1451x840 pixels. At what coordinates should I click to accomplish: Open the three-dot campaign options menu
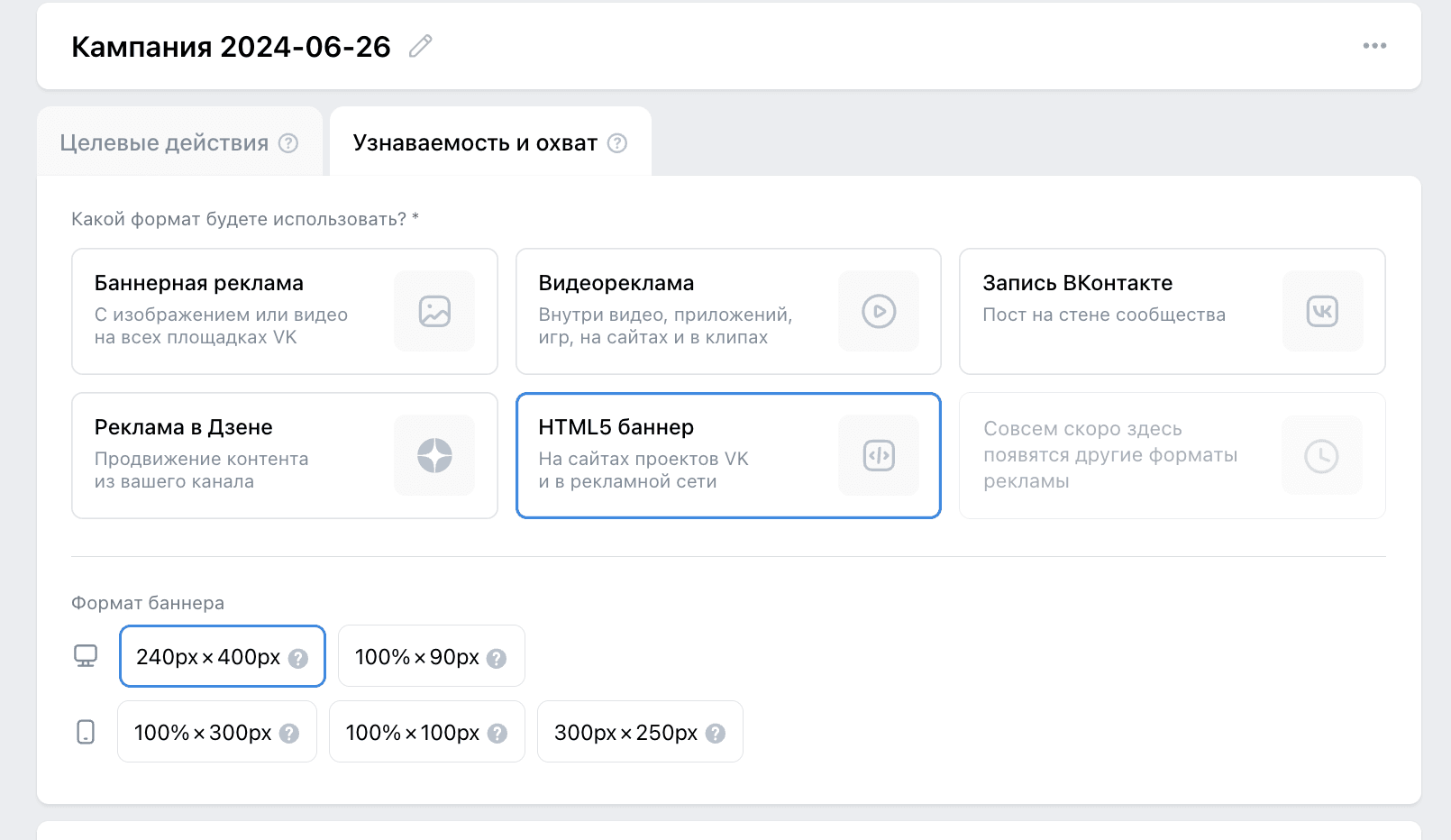coord(1373,45)
